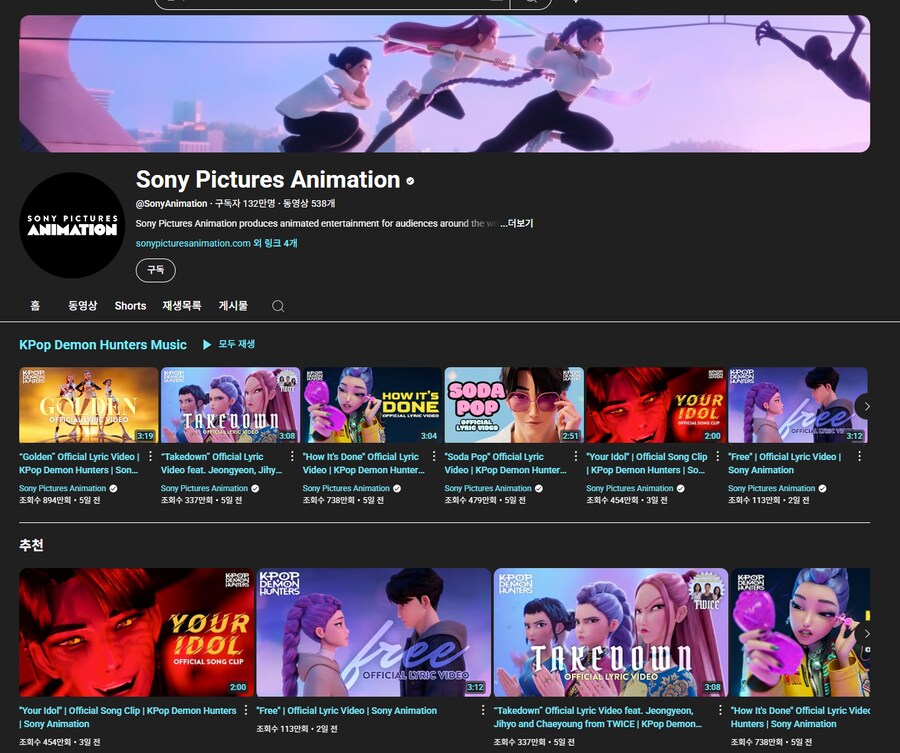900x753 pixels.
Task: Click @SonyAnimation handle text
Action: tap(171, 204)
